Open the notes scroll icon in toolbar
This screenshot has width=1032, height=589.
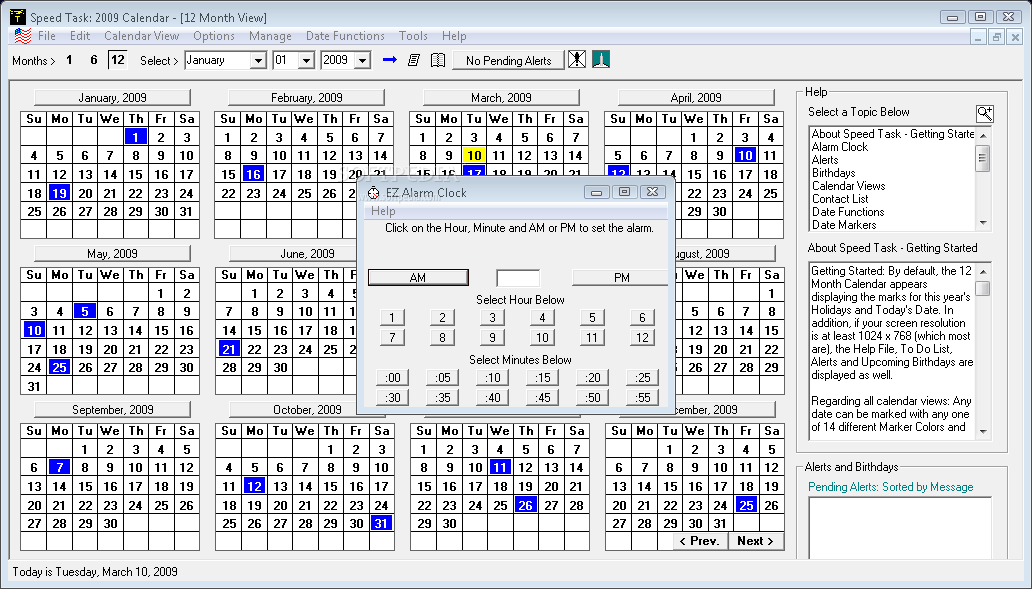coord(413,60)
